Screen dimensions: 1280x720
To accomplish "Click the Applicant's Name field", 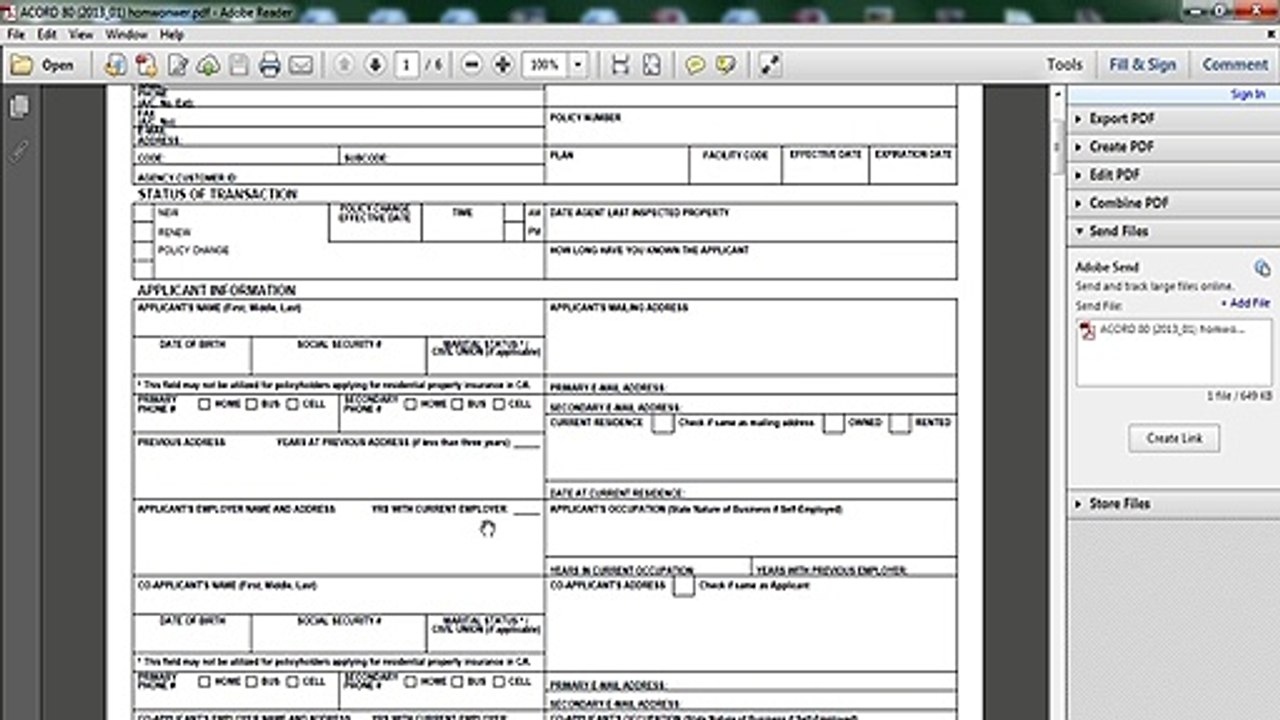I will (x=339, y=317).
